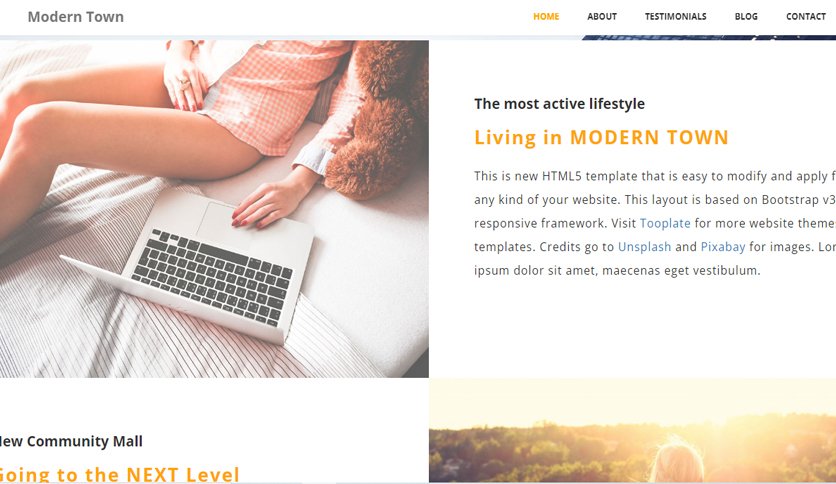
Task: Open the CONTACT navigation link
Action: coord(806,17)
